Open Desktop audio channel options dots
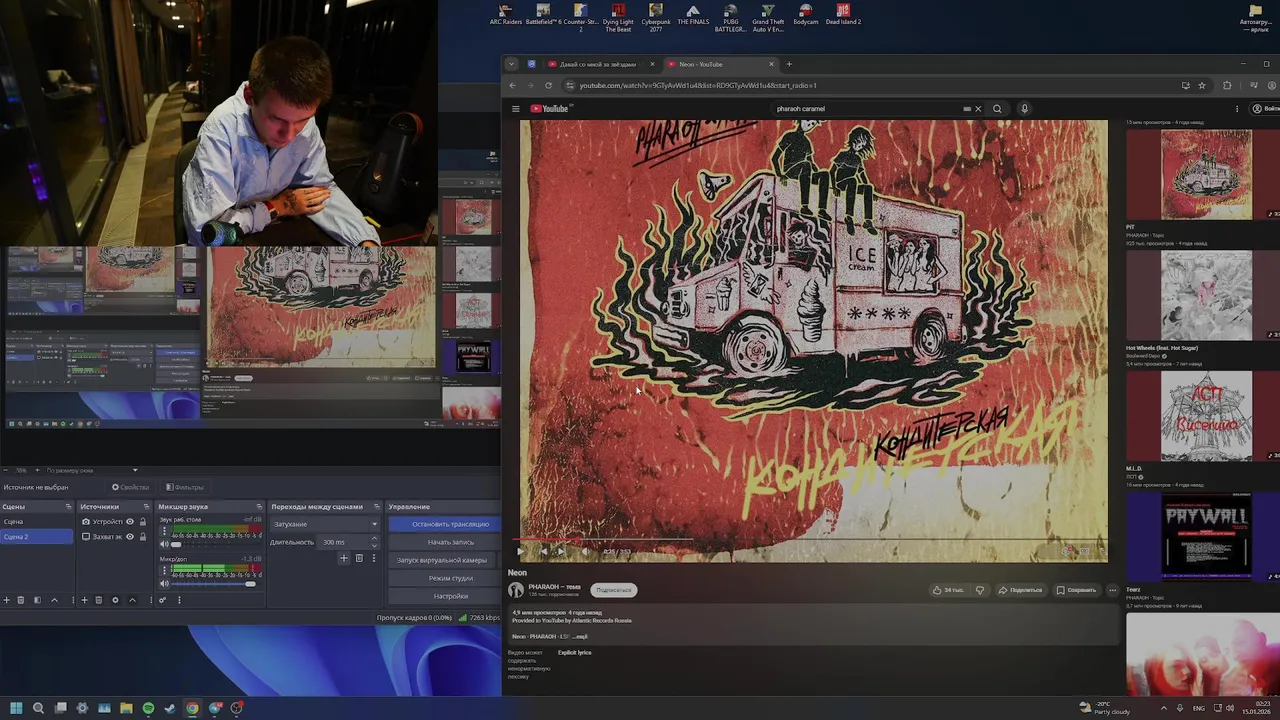Viewport: 1280px width, 720px height. tap(165, 532)
